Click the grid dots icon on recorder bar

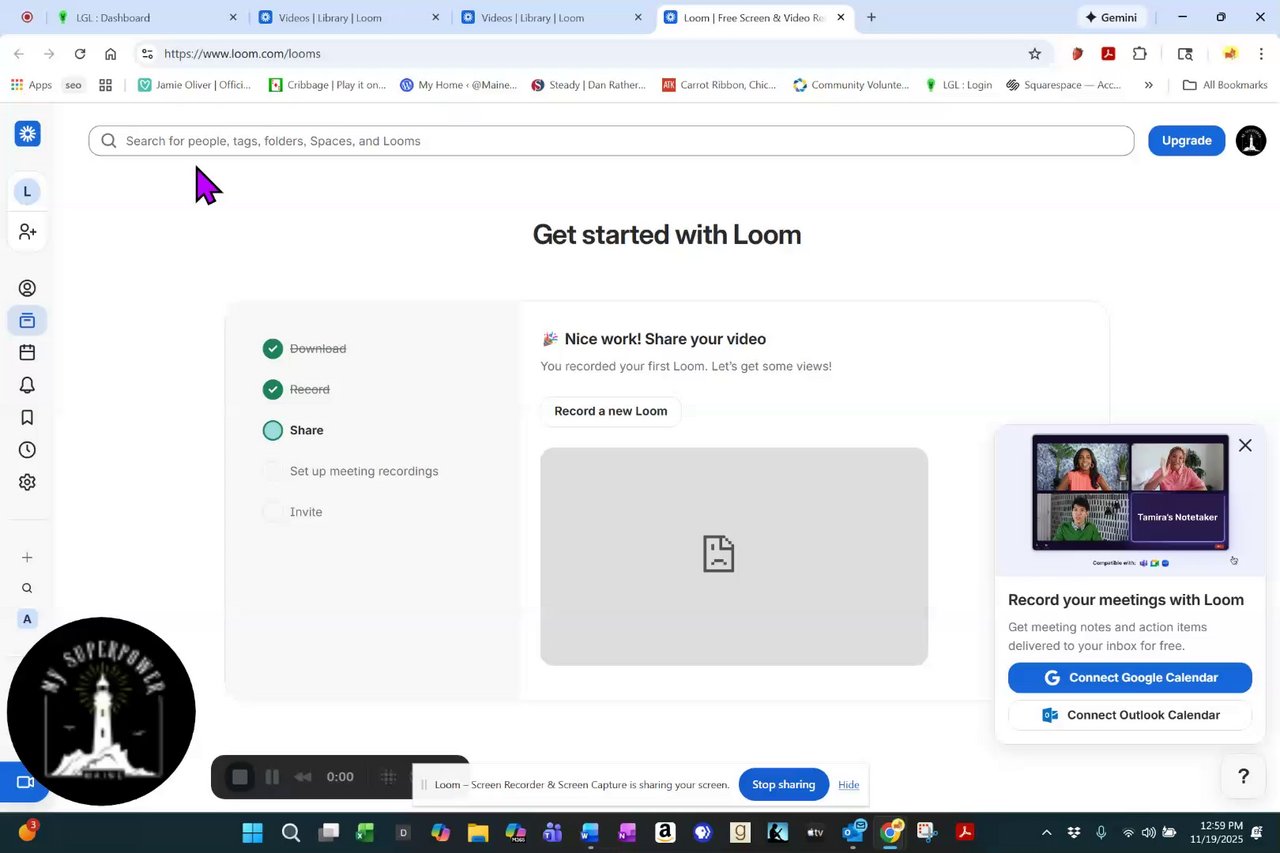point(388,777)
